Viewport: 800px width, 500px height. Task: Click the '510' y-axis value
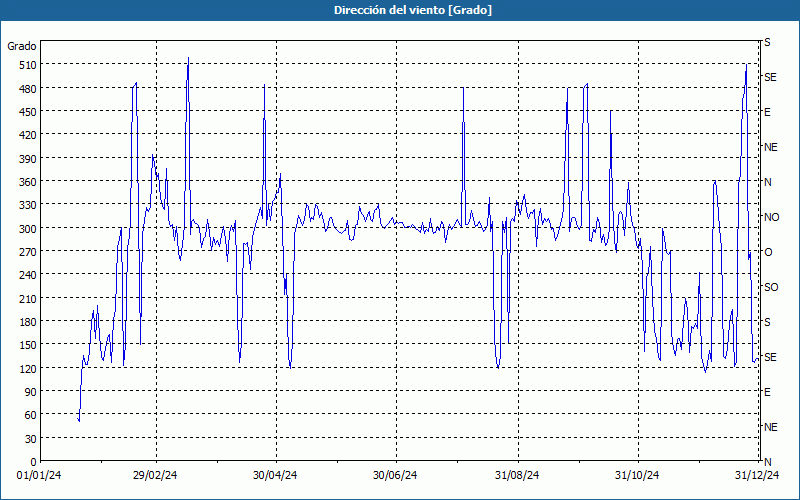pos(27,65)
